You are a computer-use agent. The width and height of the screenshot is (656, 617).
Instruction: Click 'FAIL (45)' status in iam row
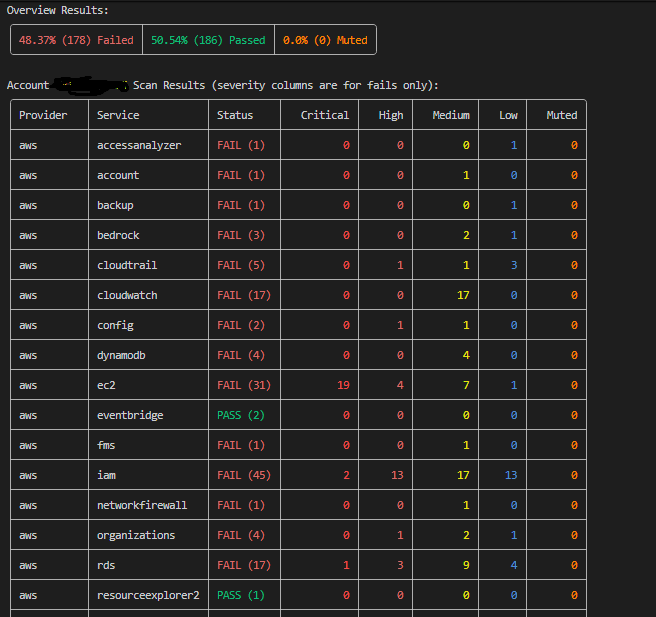tap(243, 475)
